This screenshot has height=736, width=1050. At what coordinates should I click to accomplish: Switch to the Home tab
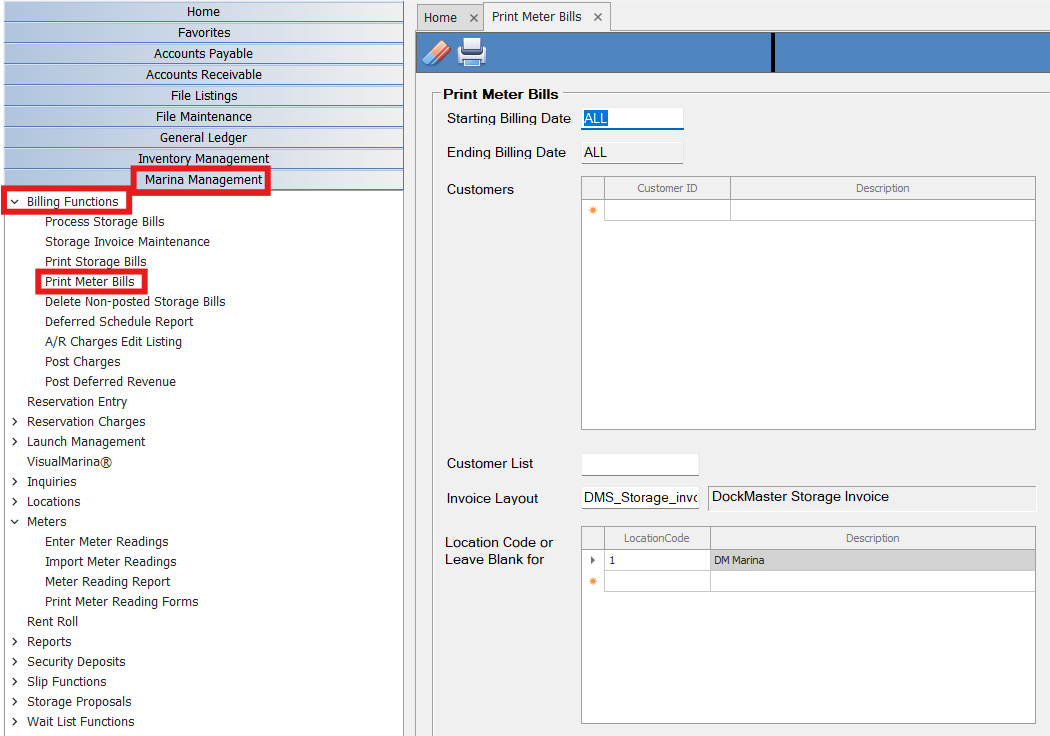pyautogui.click(x=440, y=18)
